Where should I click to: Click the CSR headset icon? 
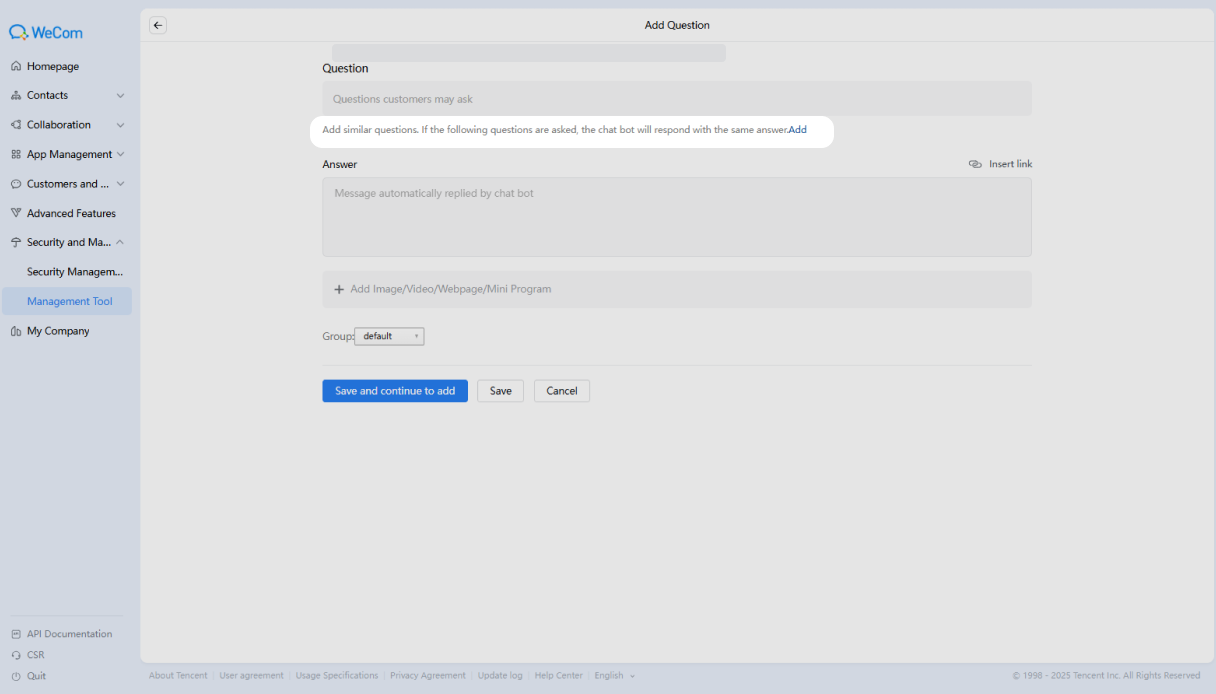[x=16, y=655]
